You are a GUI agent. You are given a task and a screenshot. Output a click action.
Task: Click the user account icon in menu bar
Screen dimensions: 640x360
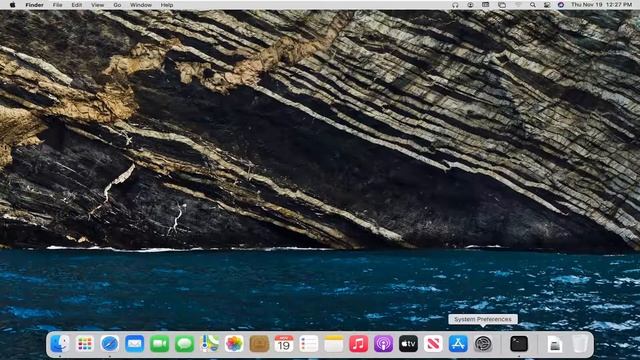pos(470,5)
